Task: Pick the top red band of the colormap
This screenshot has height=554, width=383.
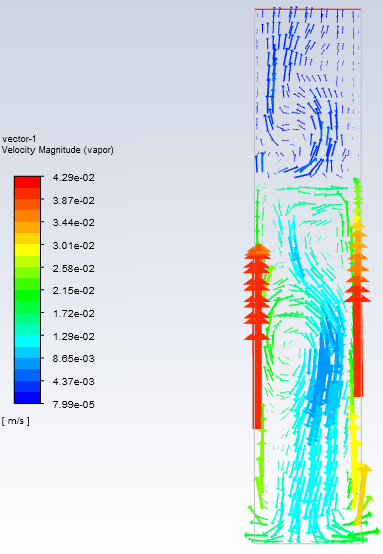Action: (x=27, y=182)
